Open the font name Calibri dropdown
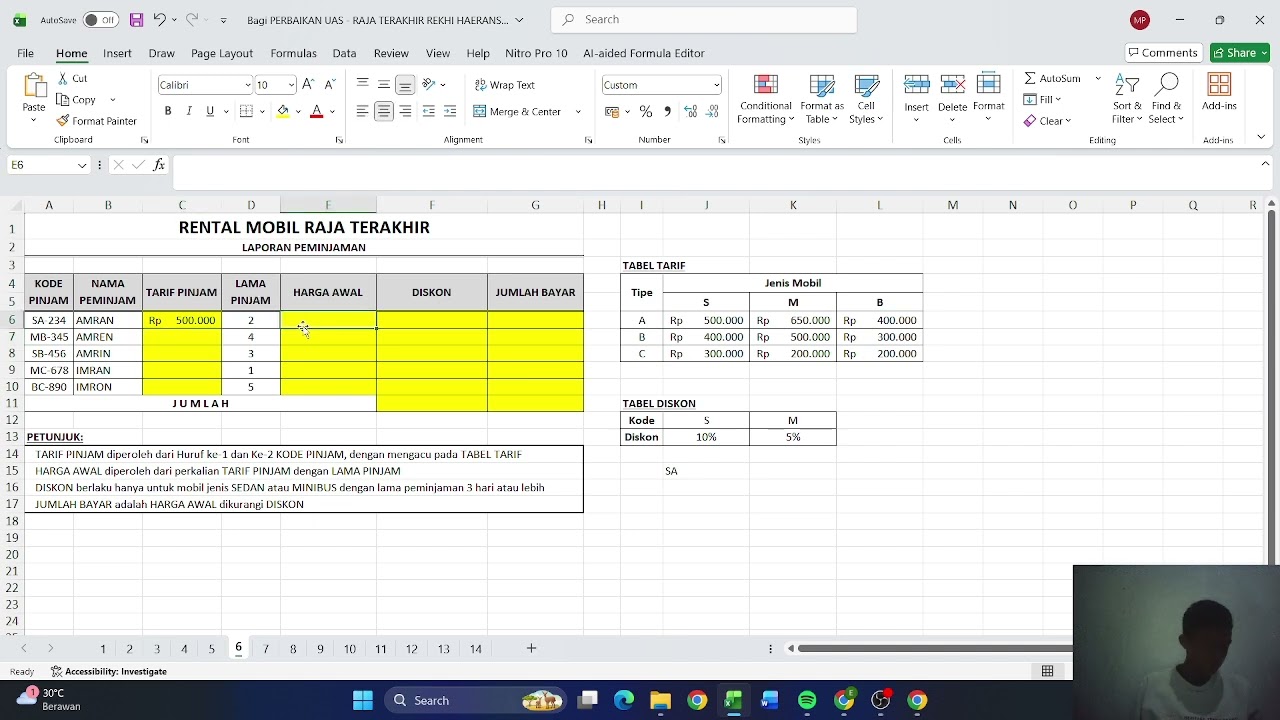The image size is (1280, 720). [248, 85]
